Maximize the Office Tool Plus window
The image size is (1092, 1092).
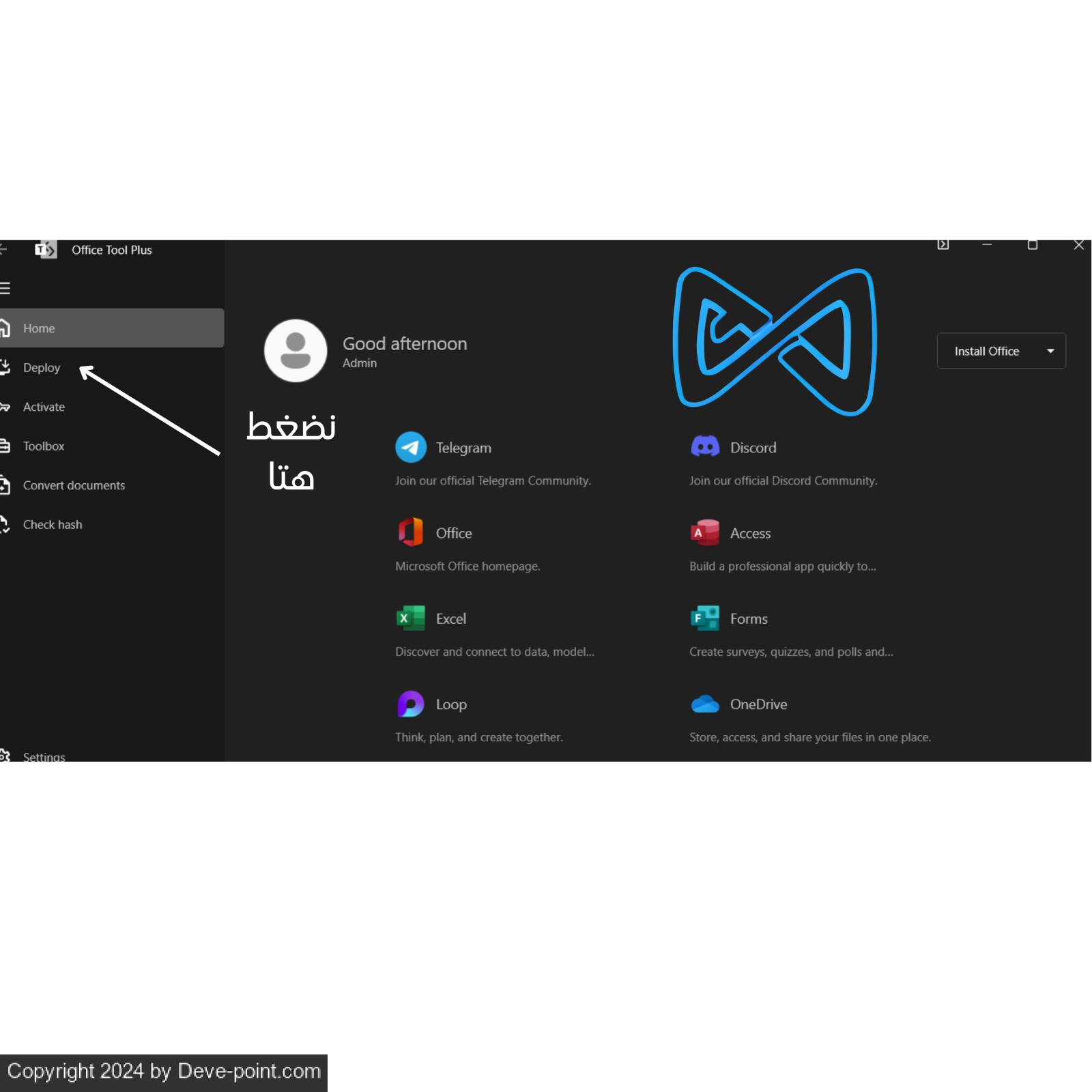[x=1033, y=244]
